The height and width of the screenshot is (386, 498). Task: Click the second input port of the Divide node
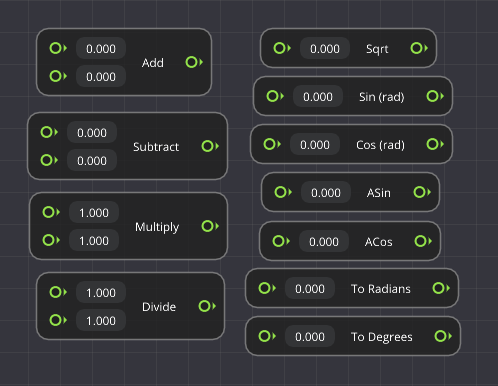point(58,320)
